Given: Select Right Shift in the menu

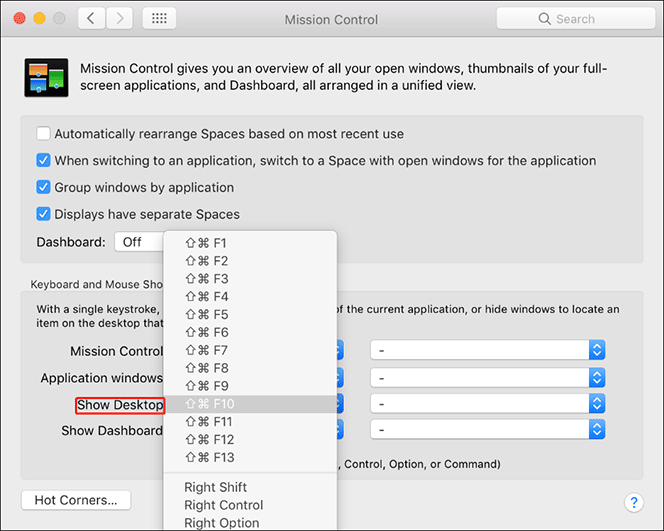Looking at the screenshot, I should coord(250,487).
